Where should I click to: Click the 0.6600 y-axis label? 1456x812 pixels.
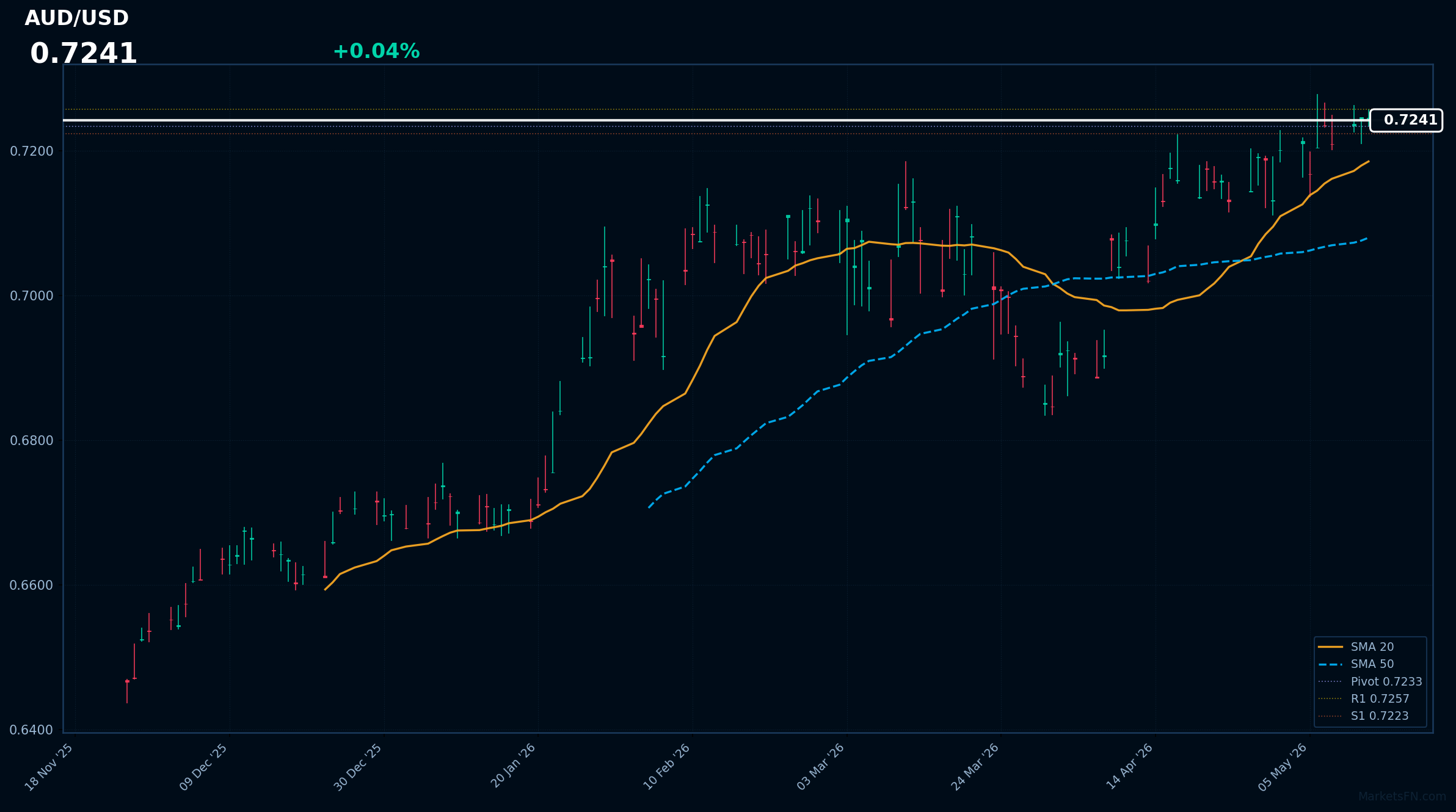coord(32,585)
